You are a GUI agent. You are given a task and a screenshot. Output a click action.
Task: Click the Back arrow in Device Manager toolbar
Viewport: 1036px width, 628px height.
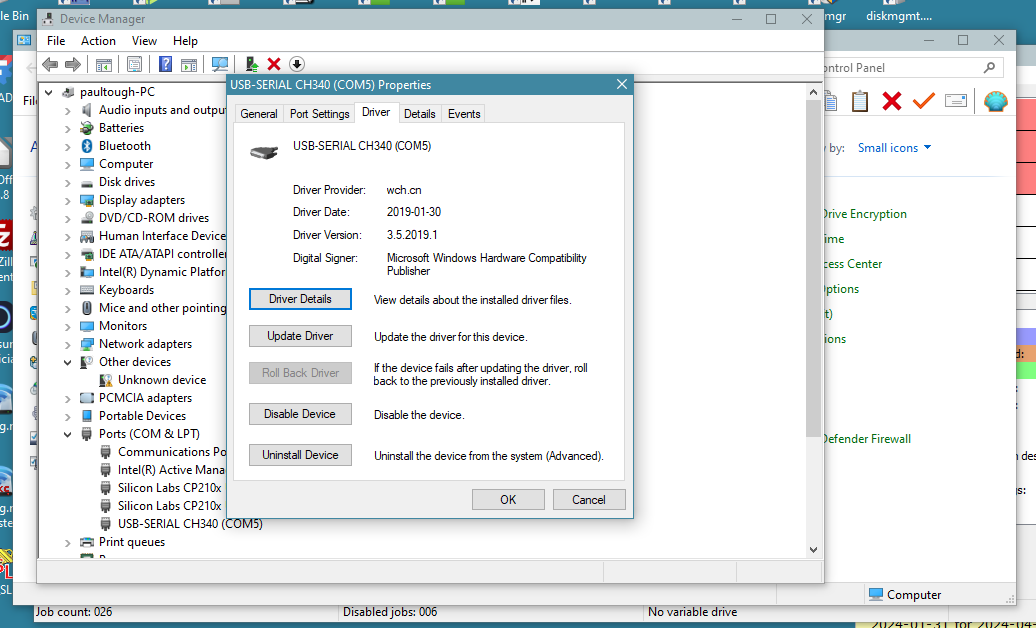coord(50,64)
